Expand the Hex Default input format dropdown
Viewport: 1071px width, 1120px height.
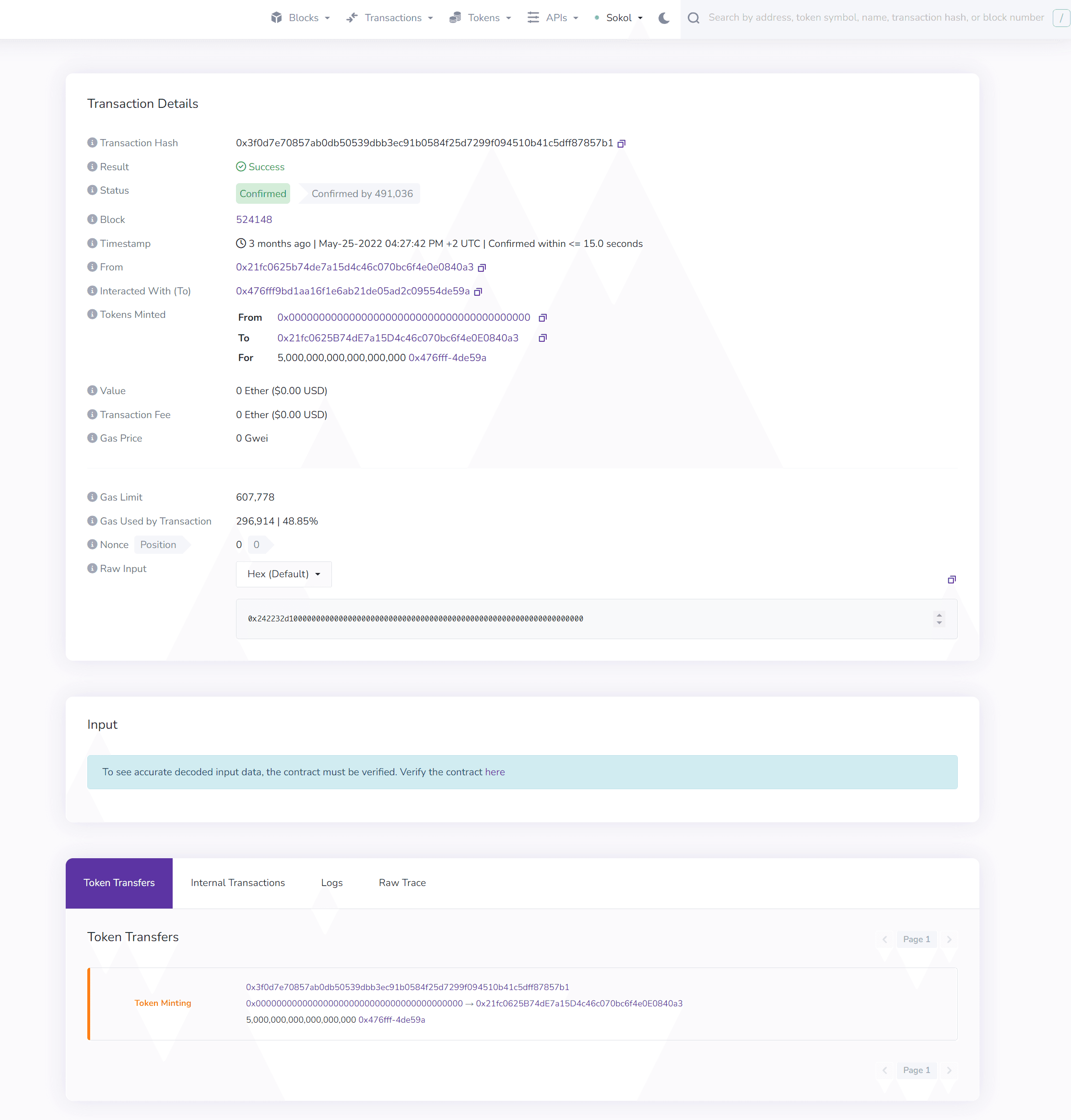(x=283, y=574)
